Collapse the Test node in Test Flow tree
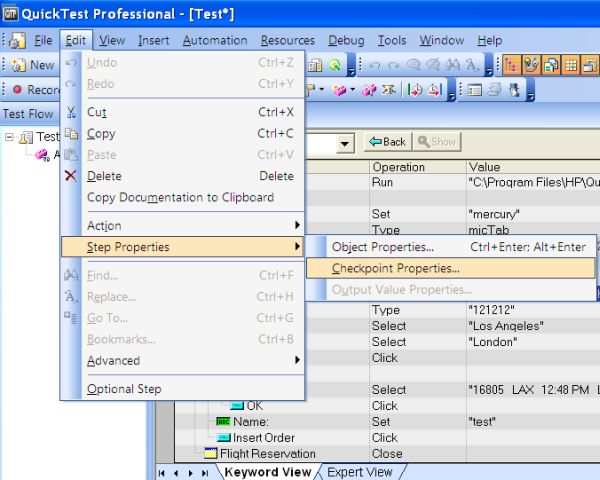This screenshot has height=480, width=600. pos(9,137)
